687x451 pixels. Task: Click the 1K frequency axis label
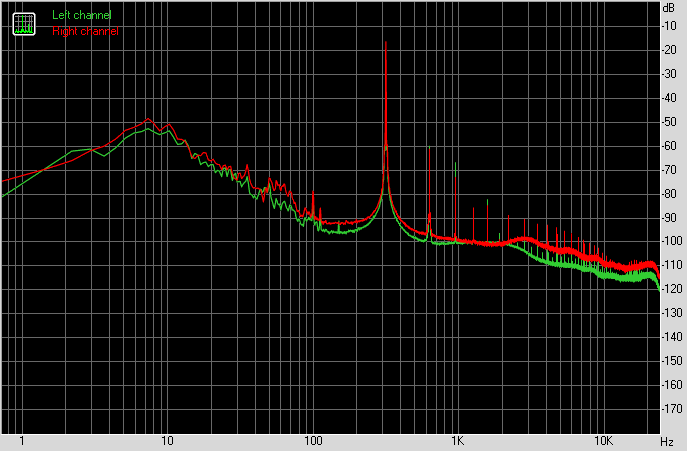point(457,441)
